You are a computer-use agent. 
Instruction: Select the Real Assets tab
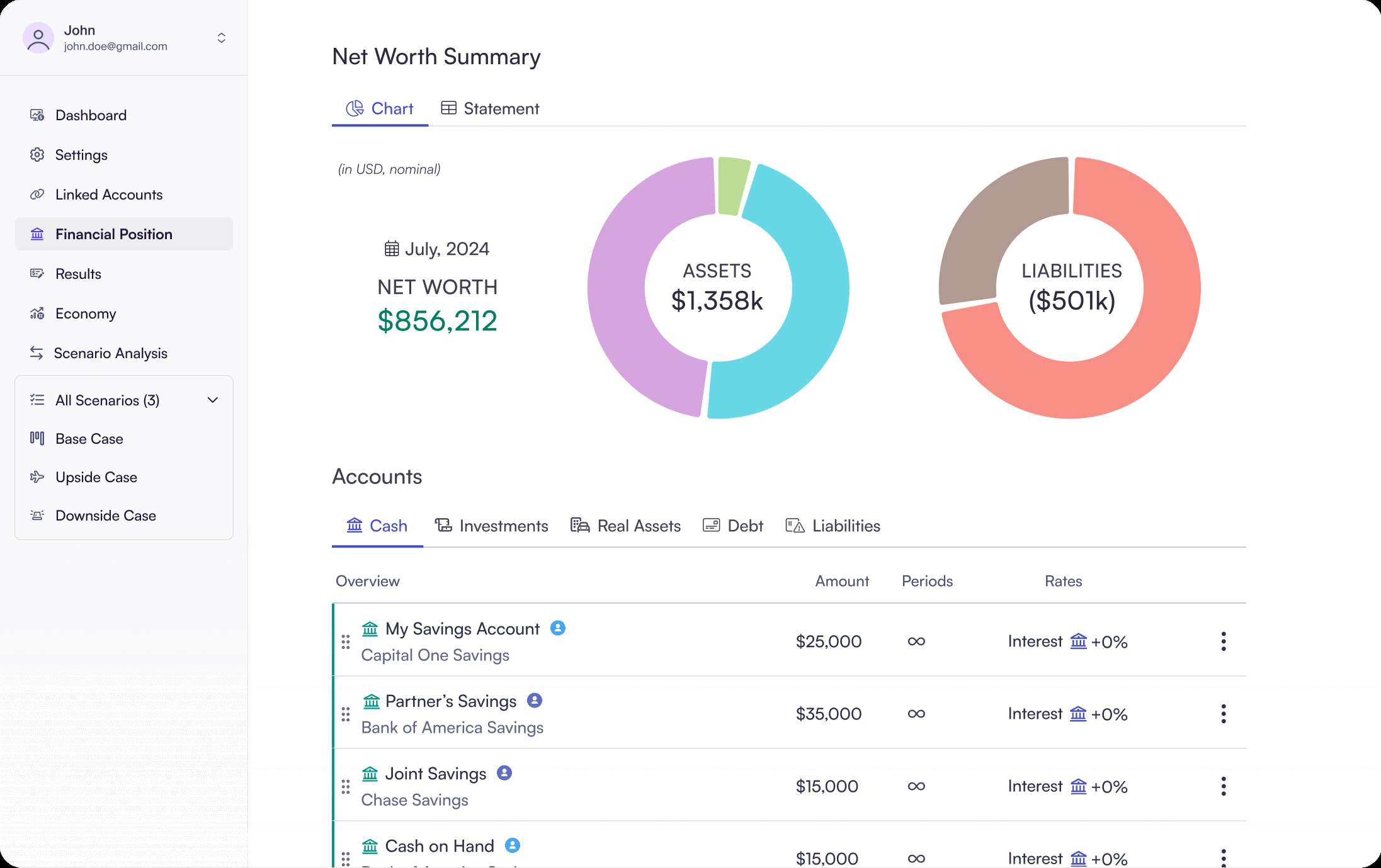click(625, 526)
